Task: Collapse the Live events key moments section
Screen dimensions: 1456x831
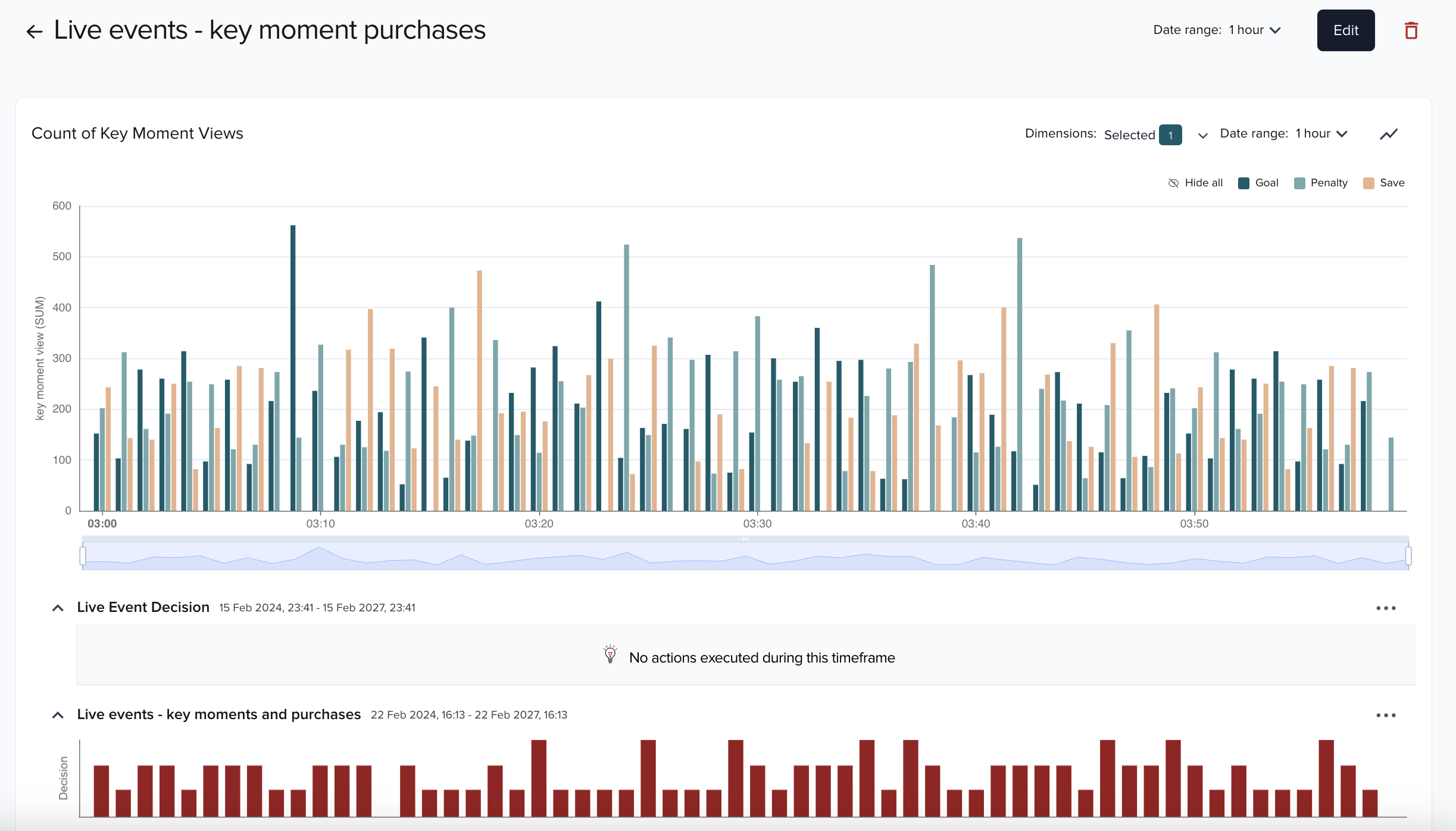Action: click(58, 714)
